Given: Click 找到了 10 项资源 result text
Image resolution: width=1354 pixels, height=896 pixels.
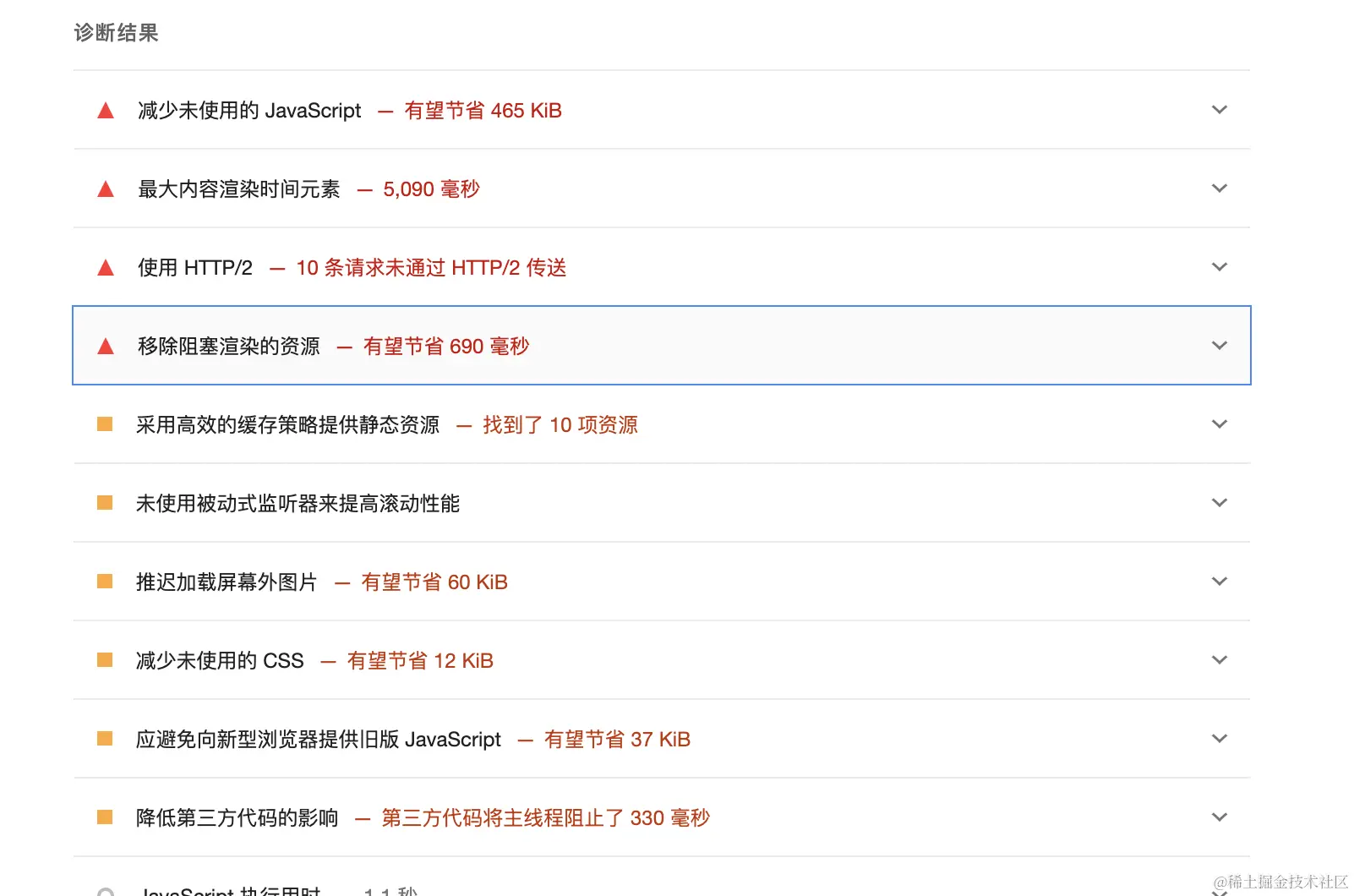Looking at the screenshot, I should [x=560, y=425].
